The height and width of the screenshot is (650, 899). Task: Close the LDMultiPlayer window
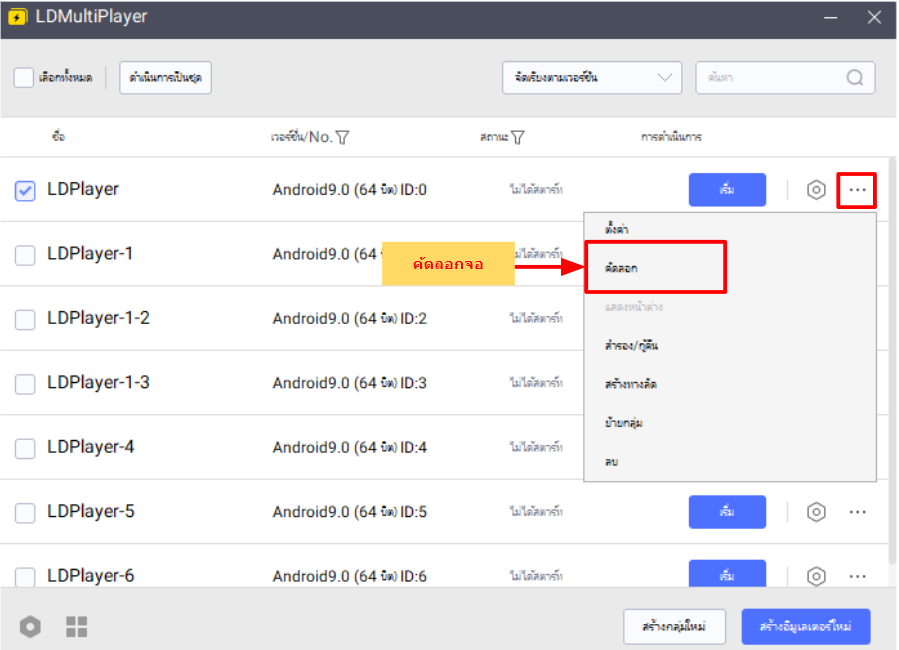point(874,18)
